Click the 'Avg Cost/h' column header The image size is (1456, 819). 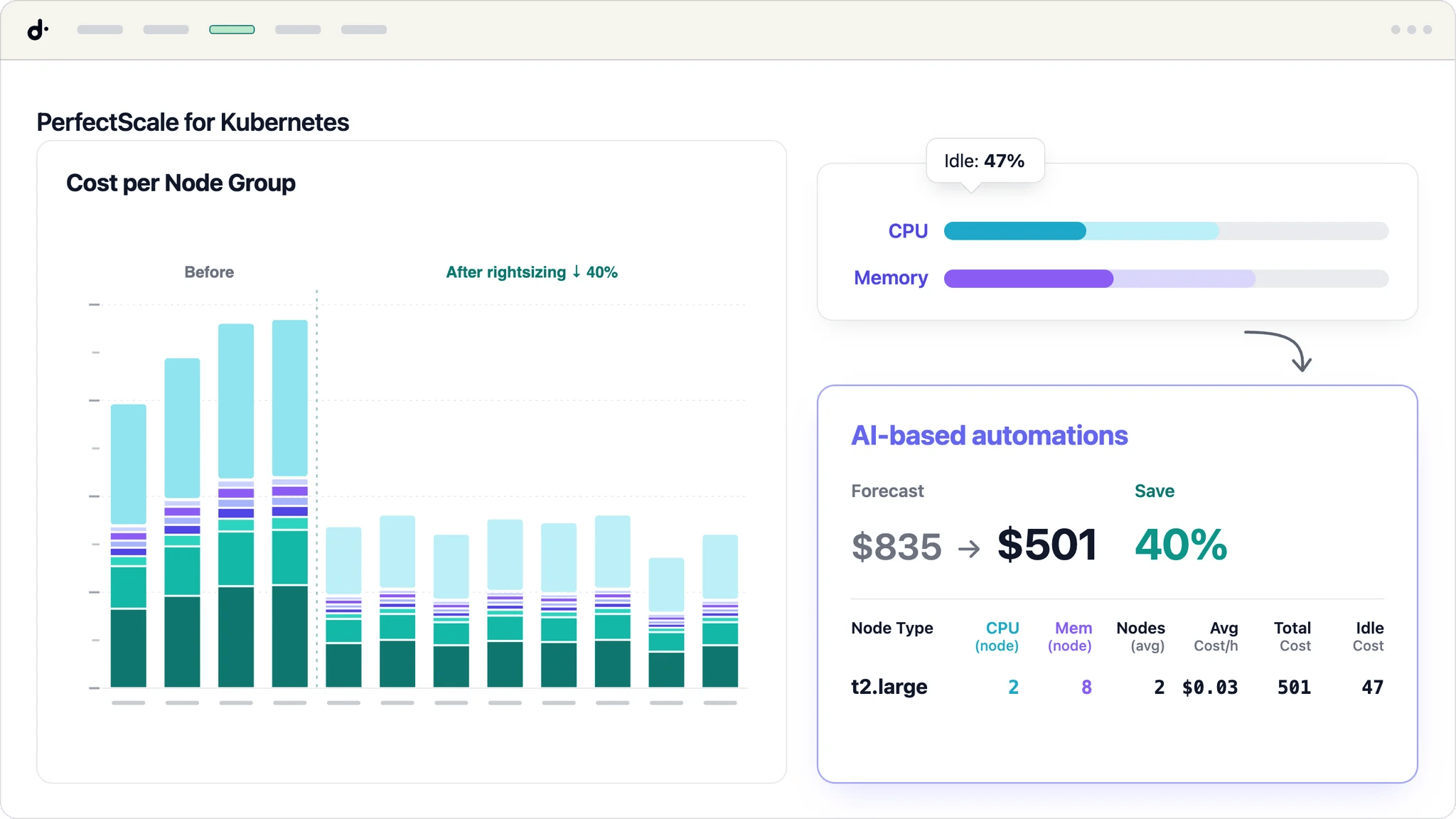pyautogui.click(x=1216, y=637)
